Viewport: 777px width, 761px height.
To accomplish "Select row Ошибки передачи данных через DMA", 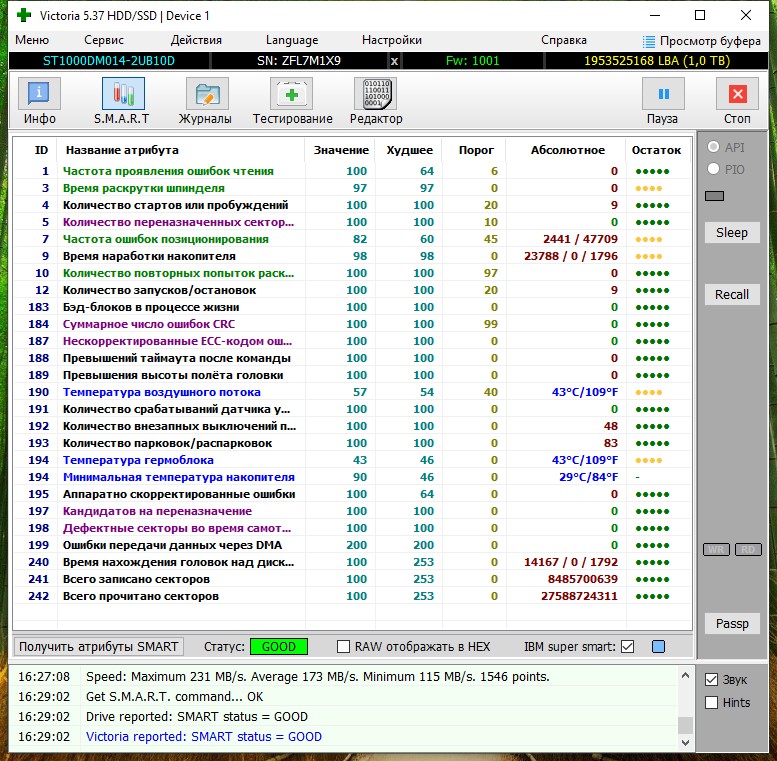I will click(x=352, y=545).
